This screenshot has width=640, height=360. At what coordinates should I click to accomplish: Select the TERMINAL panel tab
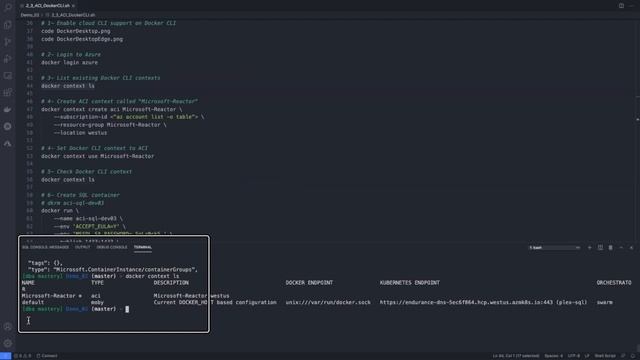(143, 247)
